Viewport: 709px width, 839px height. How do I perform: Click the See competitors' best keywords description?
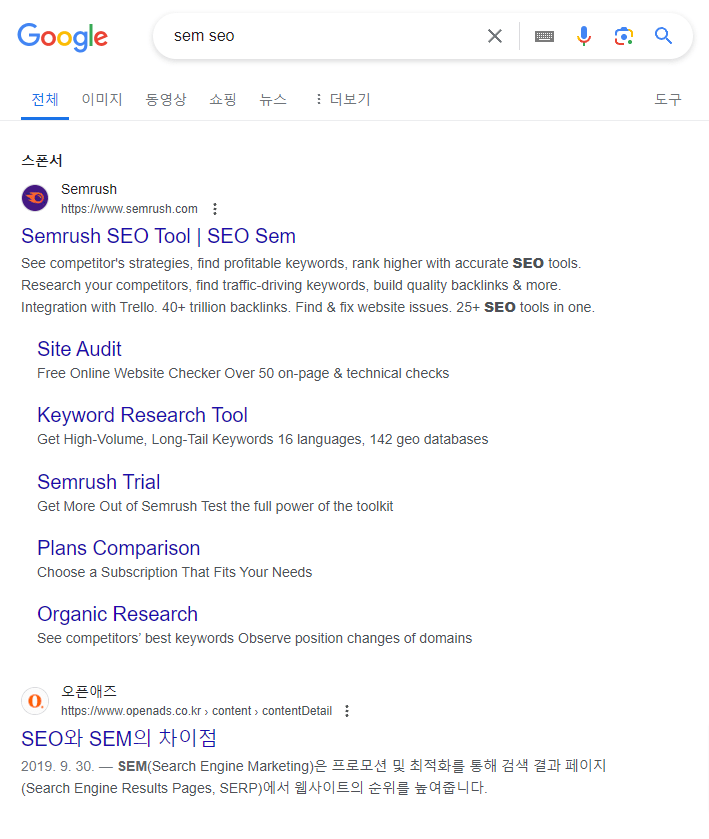[x=255, y=638]
